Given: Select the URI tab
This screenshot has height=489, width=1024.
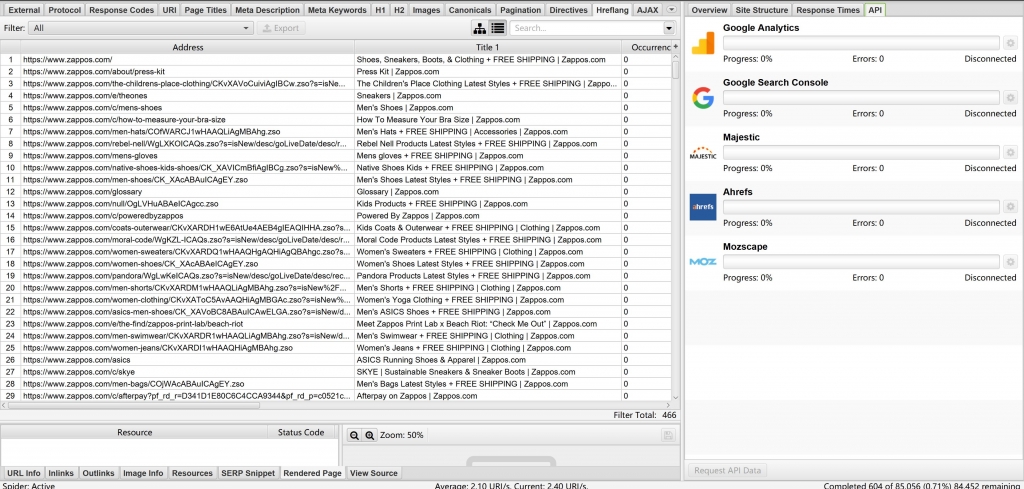Looking at the screenshot, I should tap(169, 10).
